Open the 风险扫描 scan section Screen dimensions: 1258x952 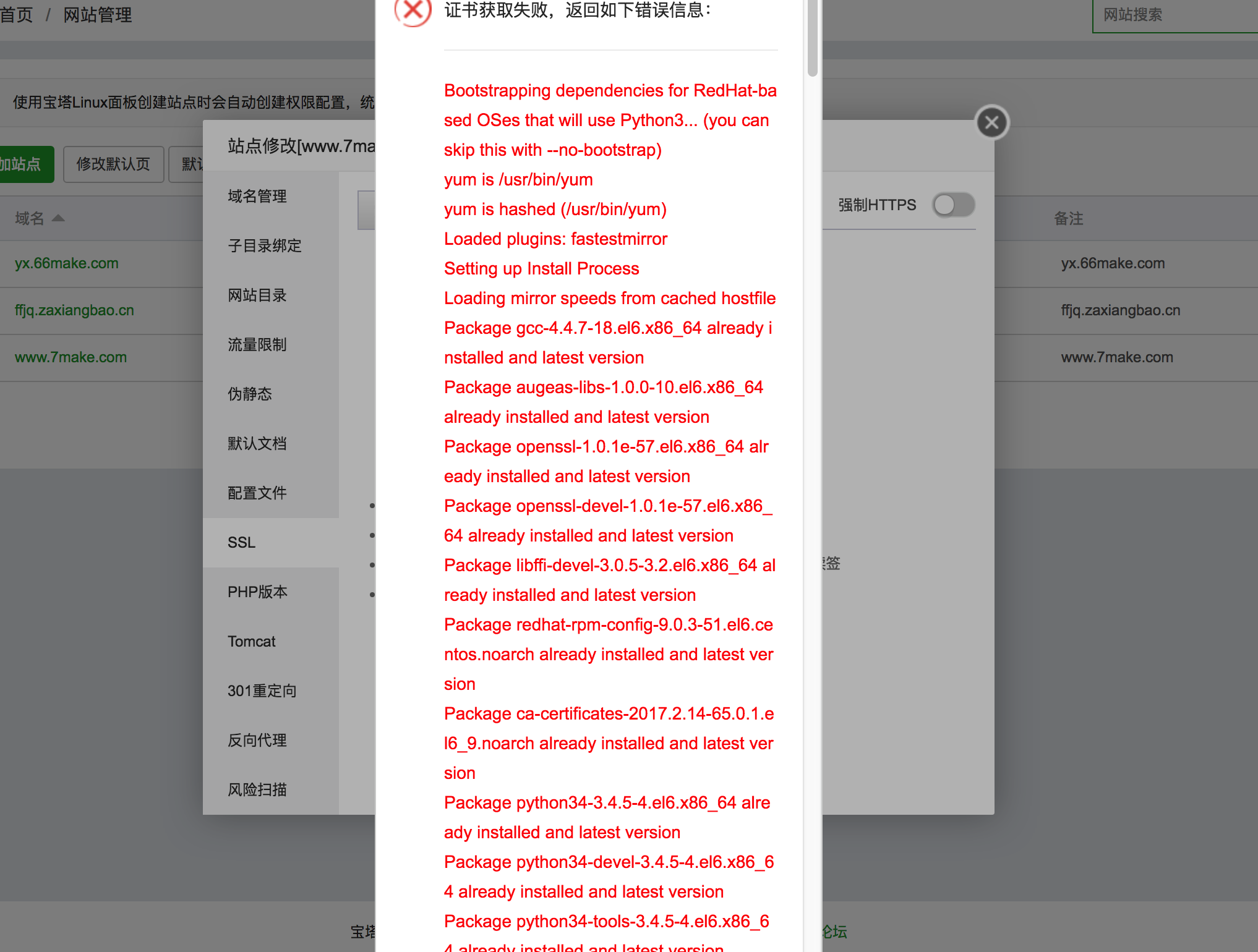[x=259, y=789]
